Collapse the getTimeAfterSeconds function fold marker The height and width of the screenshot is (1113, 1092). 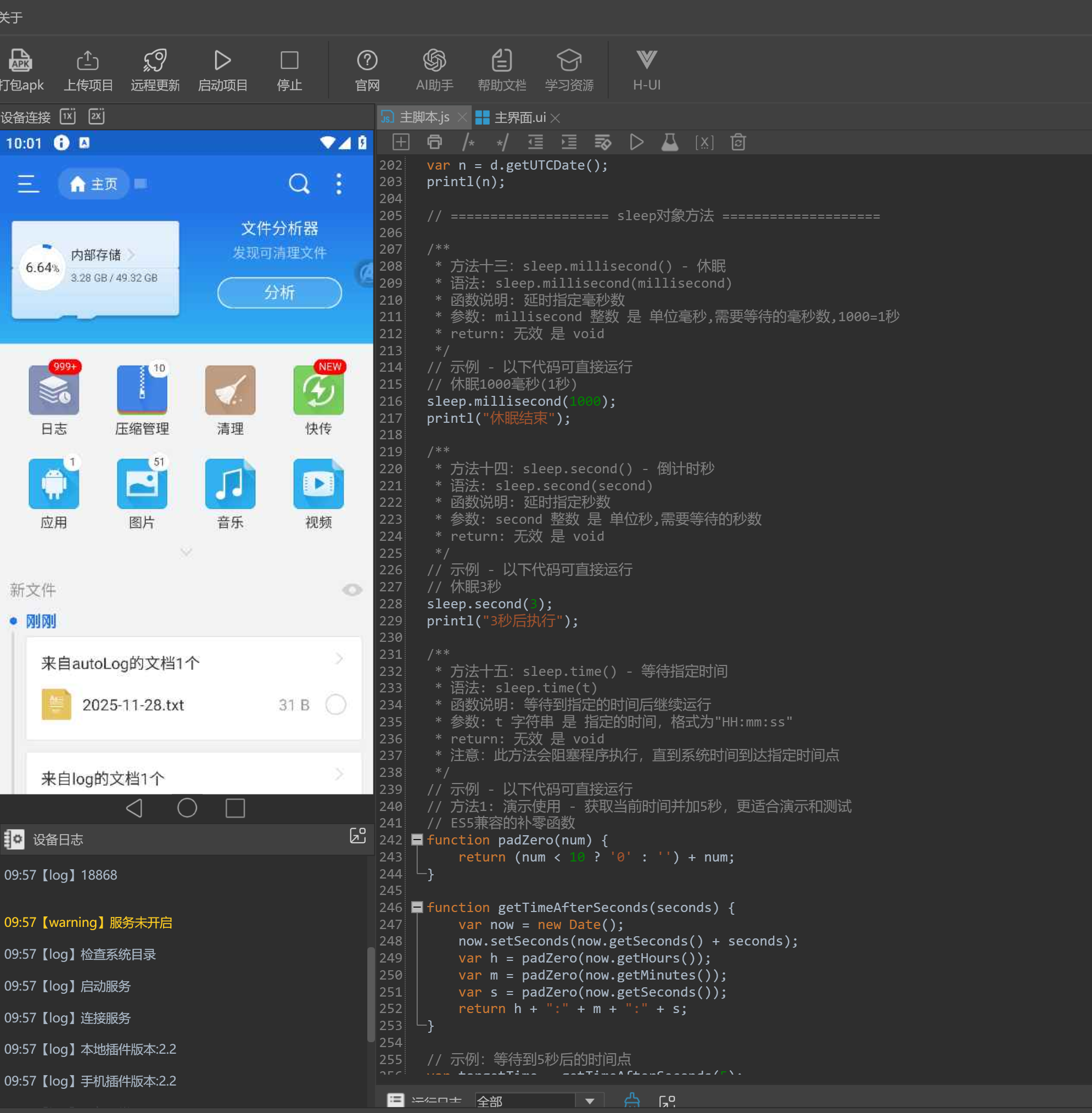pyautogui.click(x=417, y=907)
